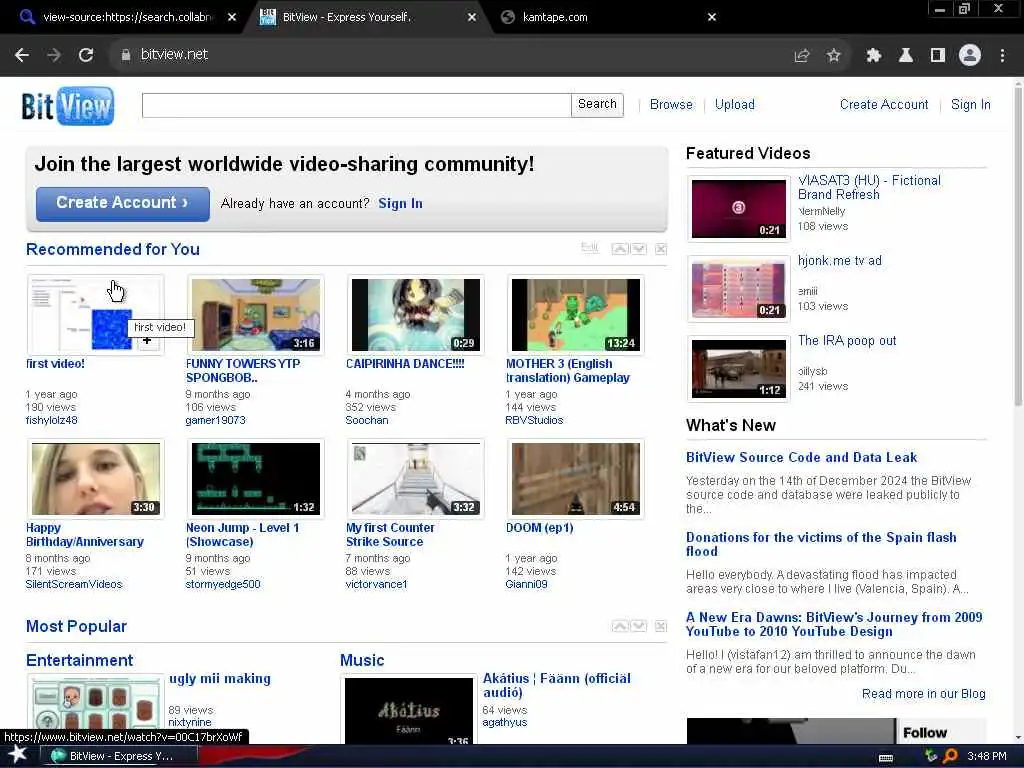Click the video search input field
This screenshot has height=768, width=1024.
coord(357,105)
